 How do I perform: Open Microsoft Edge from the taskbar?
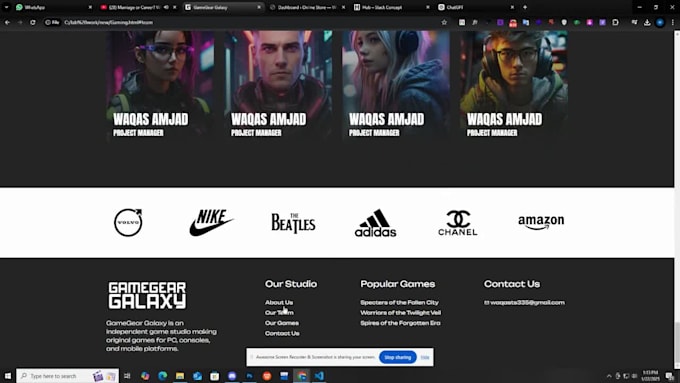(x=163, y=376)
